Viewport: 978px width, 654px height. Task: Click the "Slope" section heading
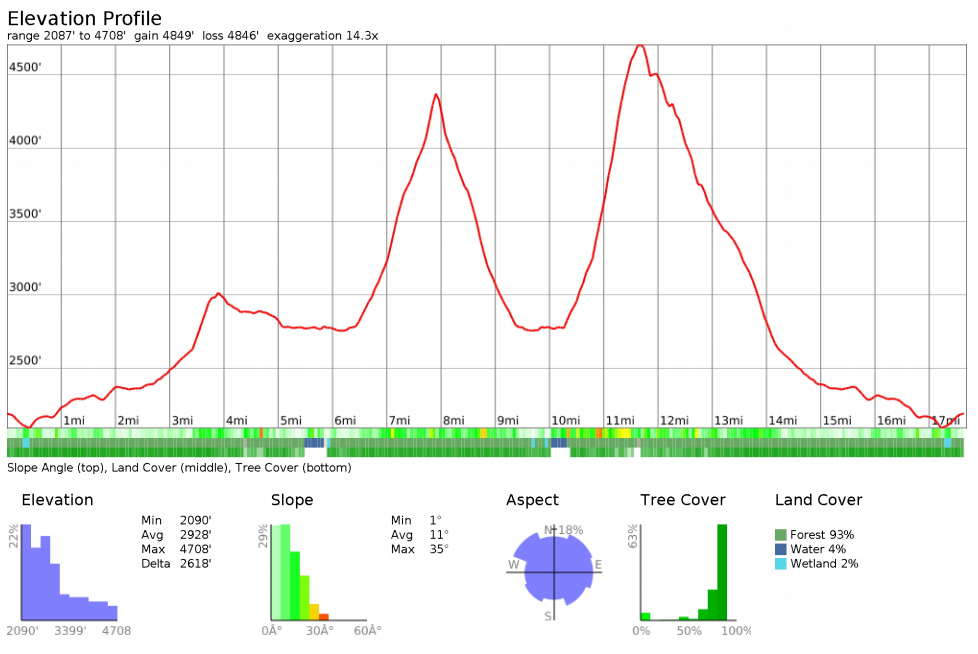(292, 500)
